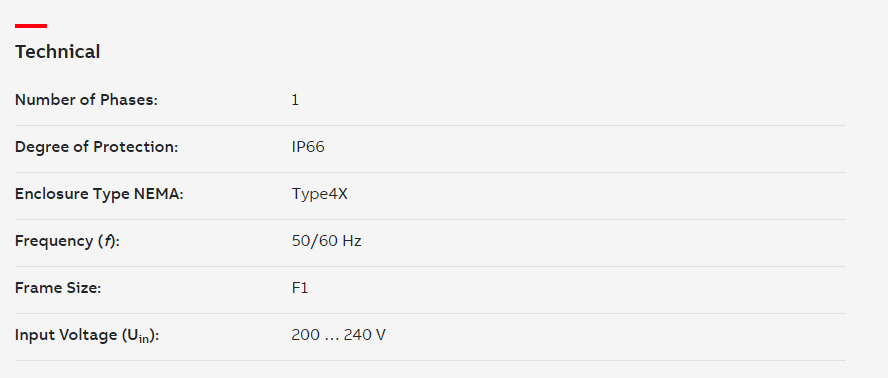
Task: Click the red accent bar above Technical
Action: [31, 26]
